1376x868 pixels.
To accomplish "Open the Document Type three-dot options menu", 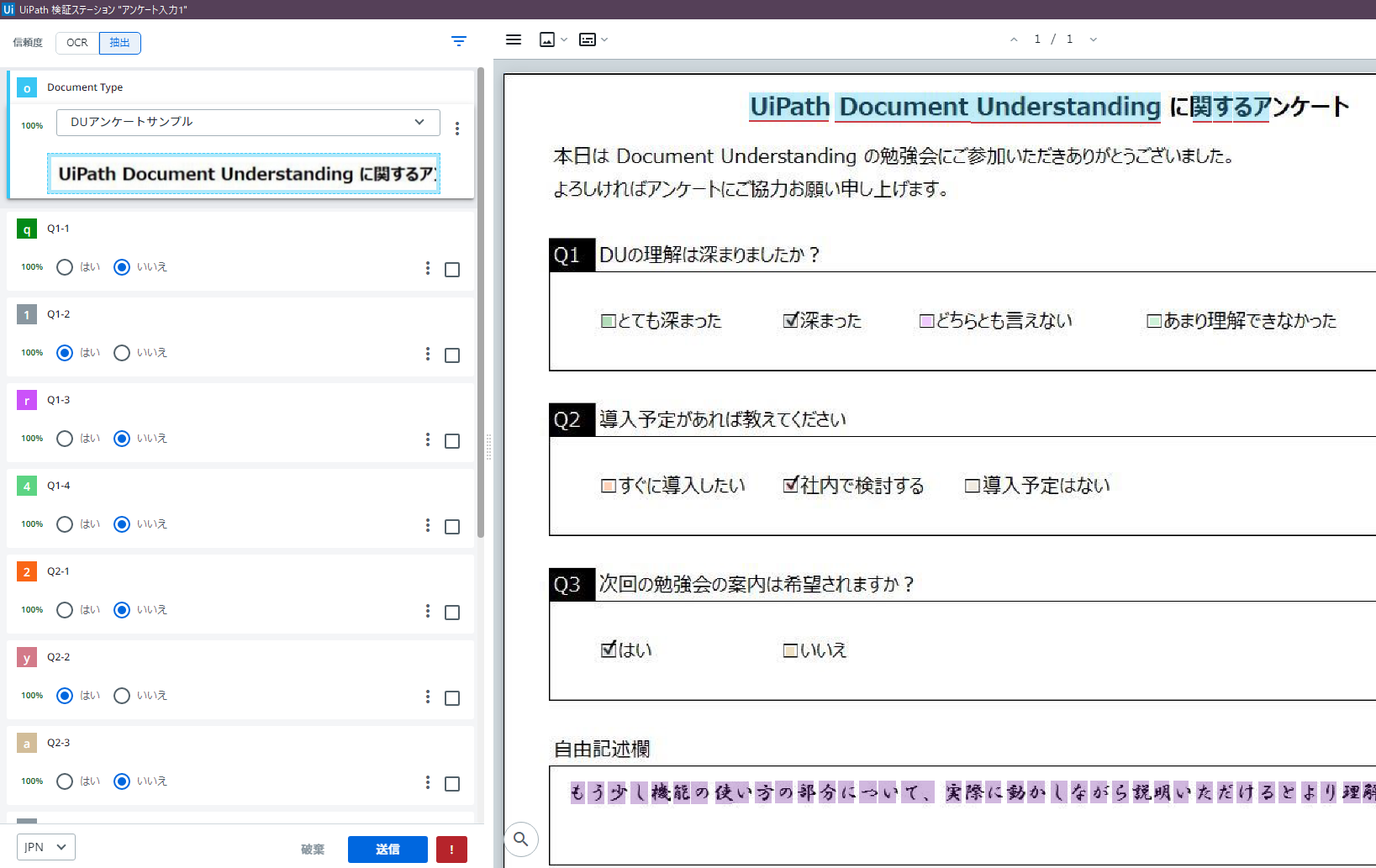I will click(457, 129).
